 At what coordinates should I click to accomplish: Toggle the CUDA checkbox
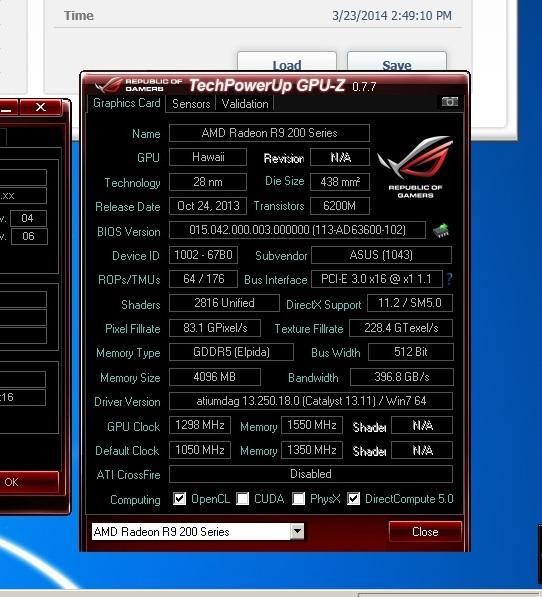[x=242, y=498]
